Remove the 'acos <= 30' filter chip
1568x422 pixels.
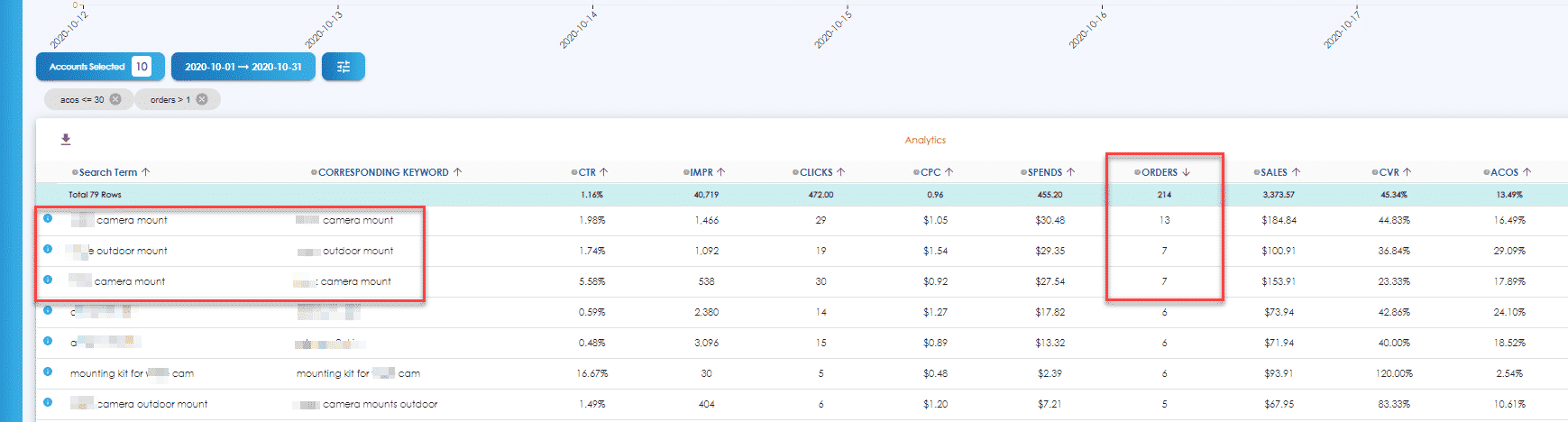[x=115, y=100]
